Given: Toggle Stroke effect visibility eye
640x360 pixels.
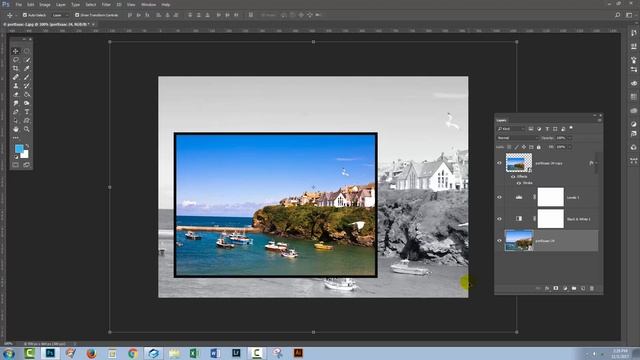Looking at the screenshot, I should tap(519, 183).
